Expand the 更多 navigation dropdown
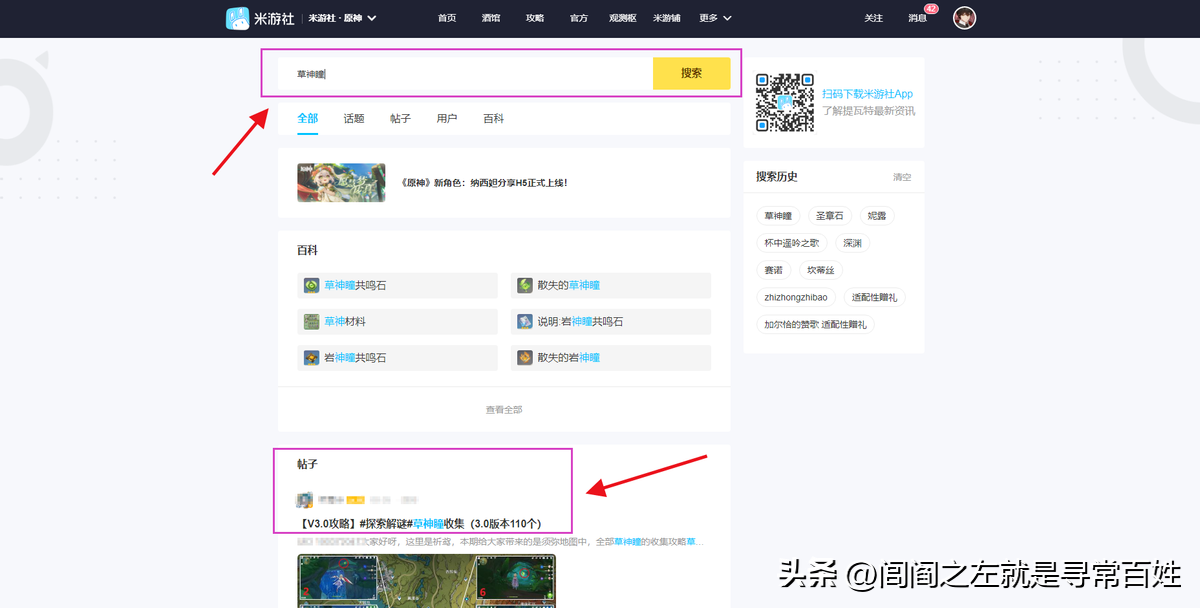Viewport: 1200px width, 608px height. (x=715, y=18)
